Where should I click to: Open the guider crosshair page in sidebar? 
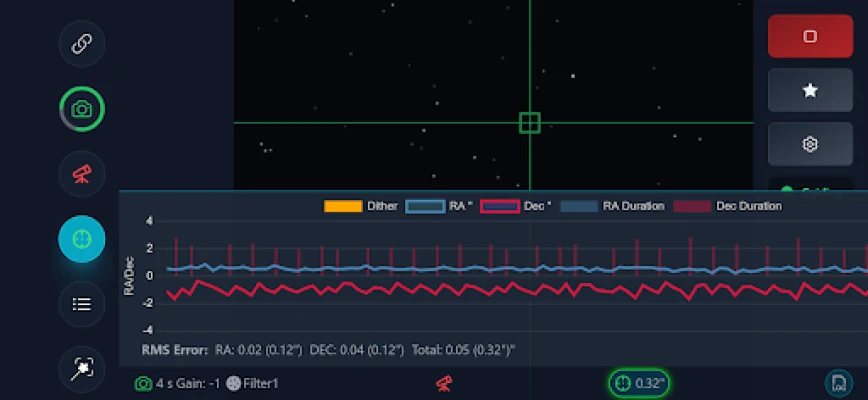pos(81,239)
